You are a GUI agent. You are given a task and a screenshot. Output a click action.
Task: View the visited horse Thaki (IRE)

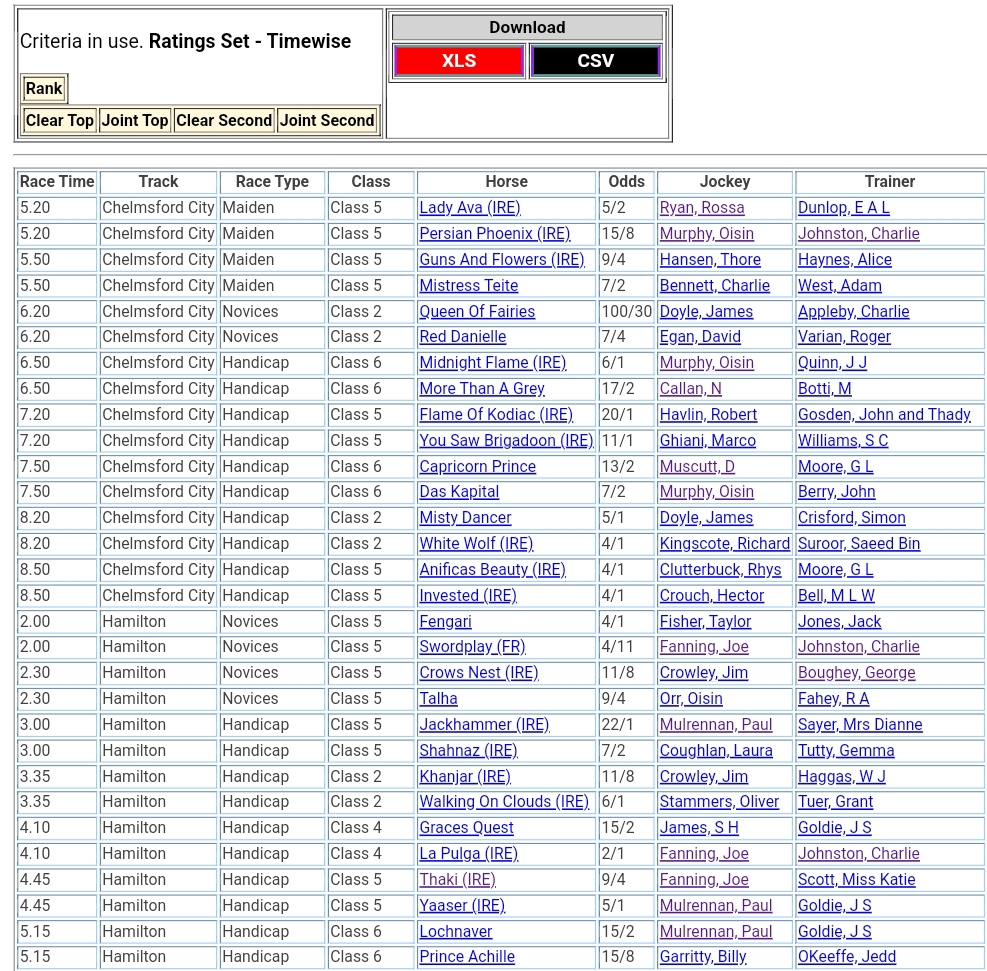457,880
